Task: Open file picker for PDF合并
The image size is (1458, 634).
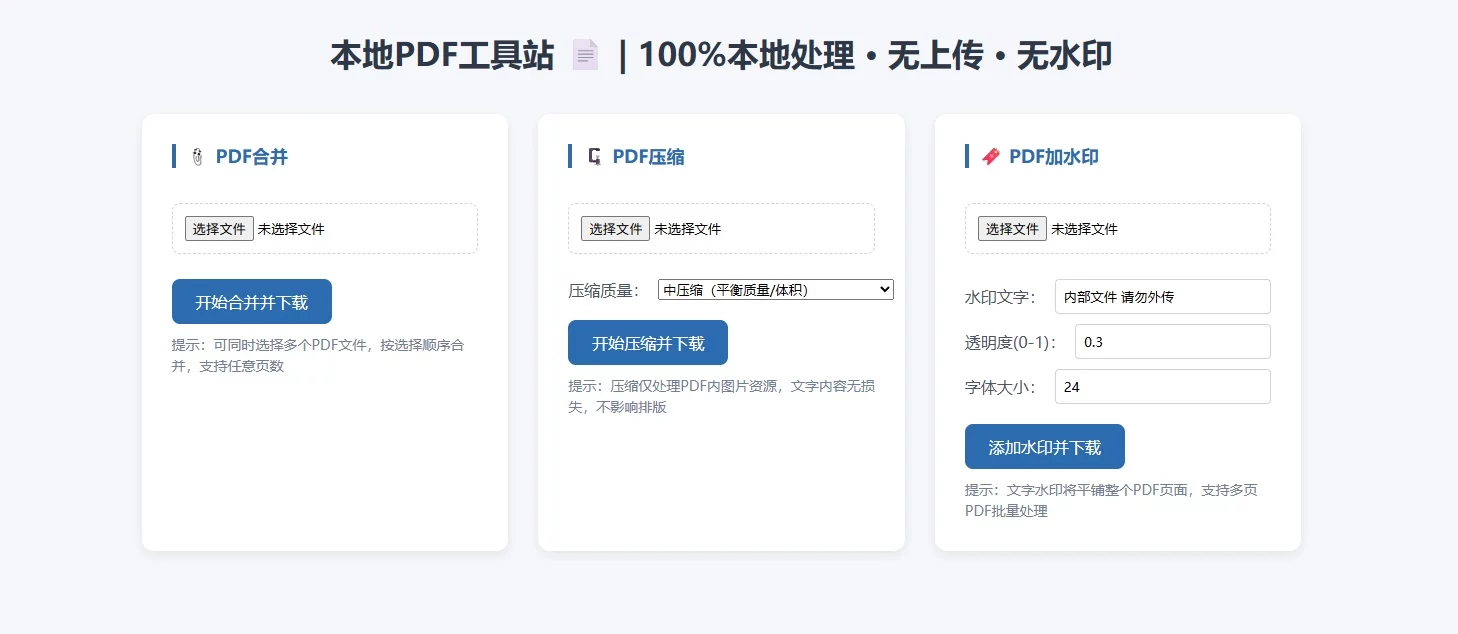Action: pos(219,228)
